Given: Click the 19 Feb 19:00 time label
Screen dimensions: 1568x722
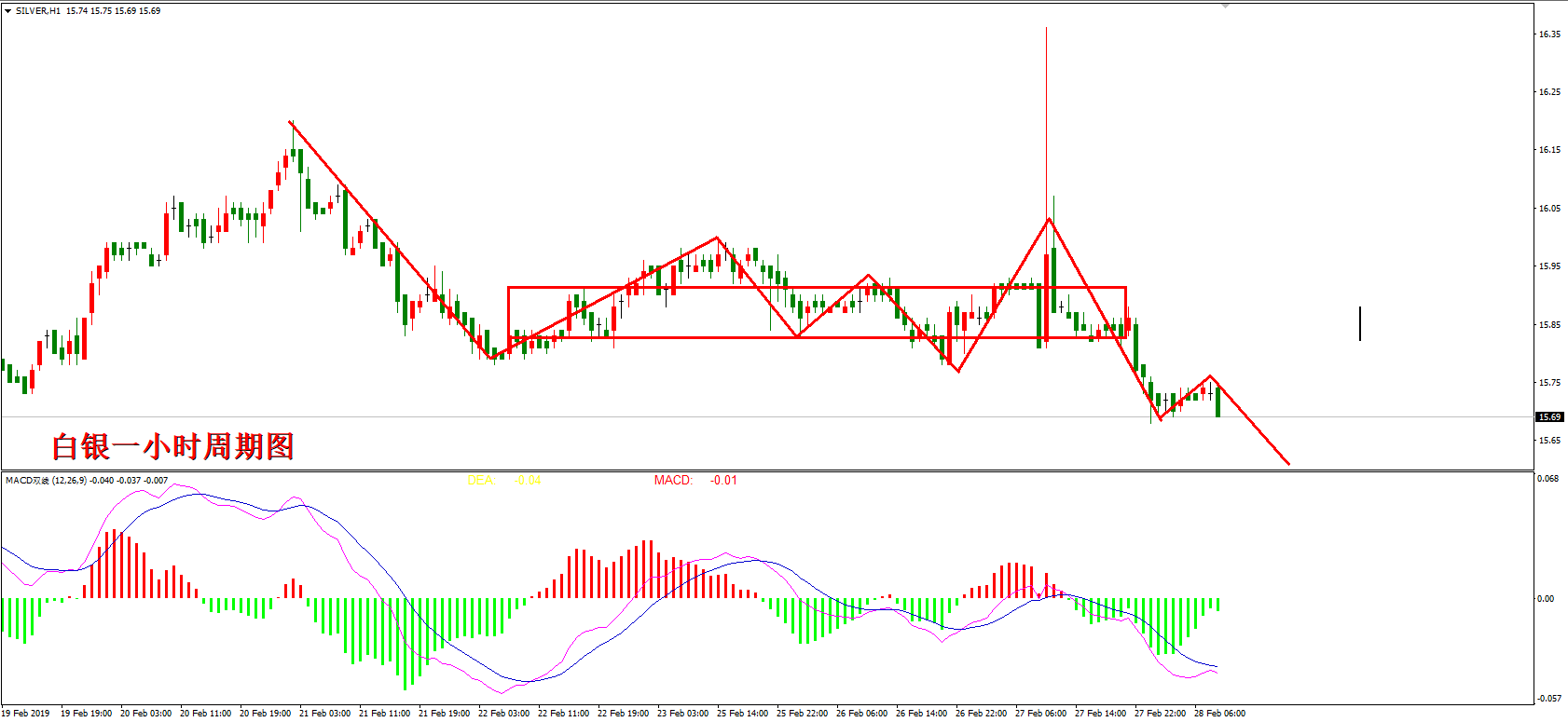Looking at the screenshot, I should coord(86,714).
